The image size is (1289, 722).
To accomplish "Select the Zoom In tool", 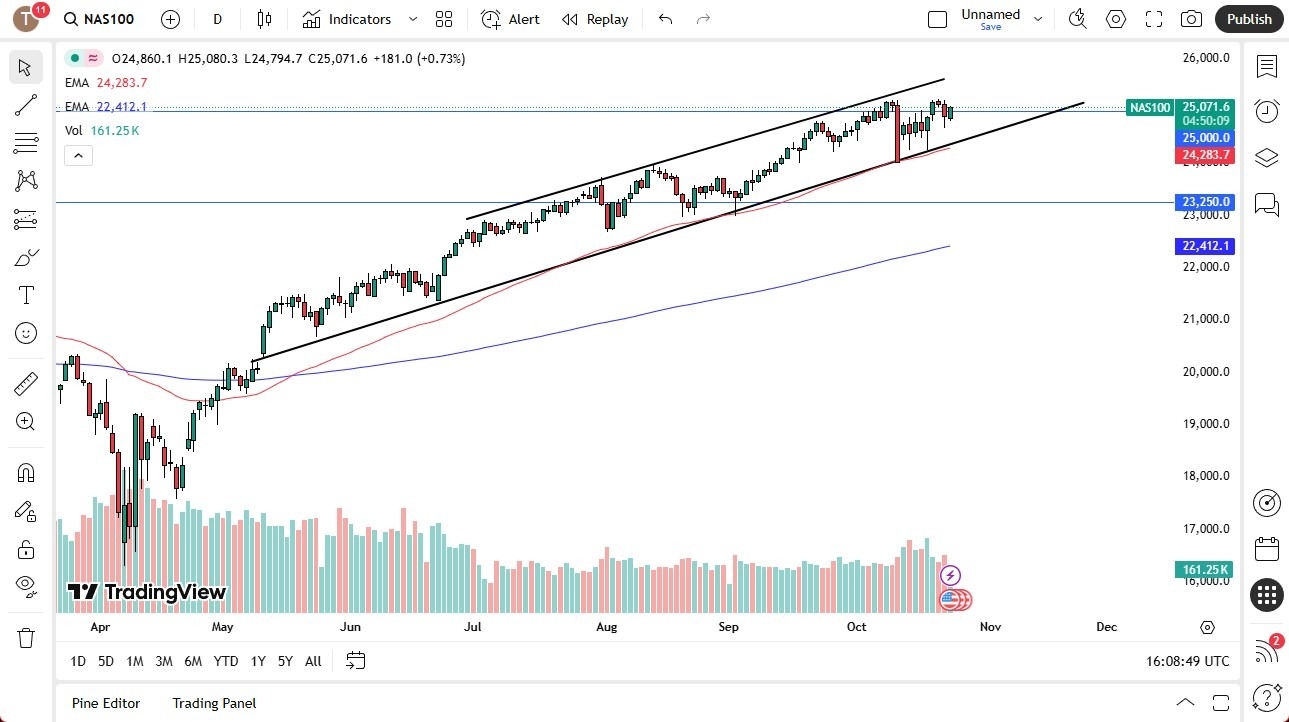I will coord(25,421).
